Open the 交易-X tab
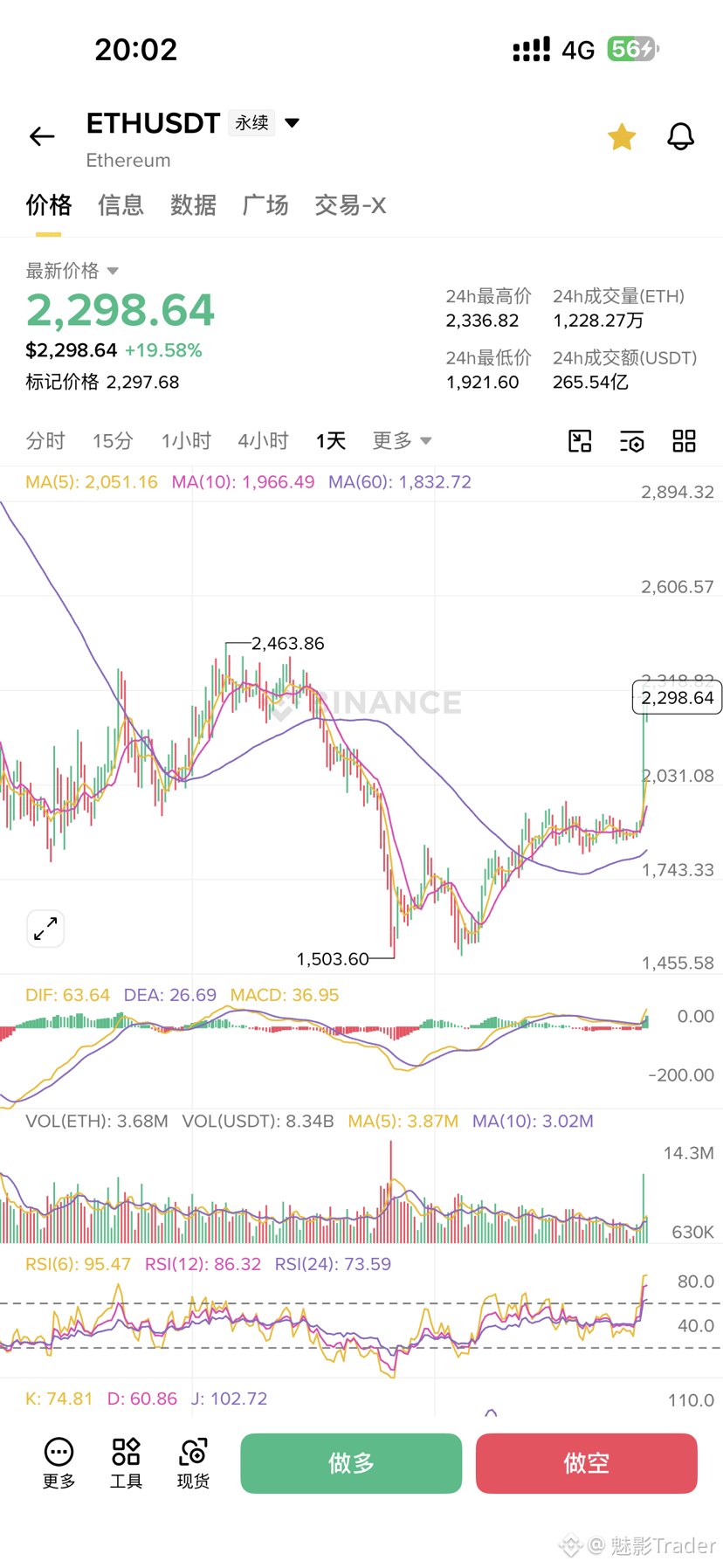 pyautogui.click(x=350, y=205)
